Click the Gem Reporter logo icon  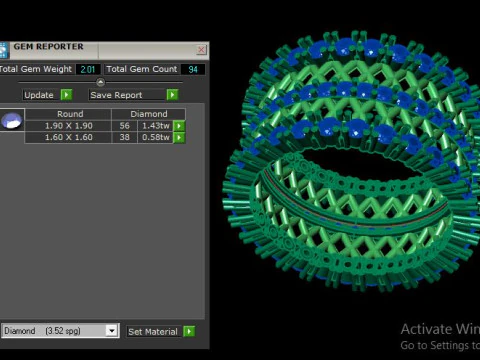click(4, 50)
